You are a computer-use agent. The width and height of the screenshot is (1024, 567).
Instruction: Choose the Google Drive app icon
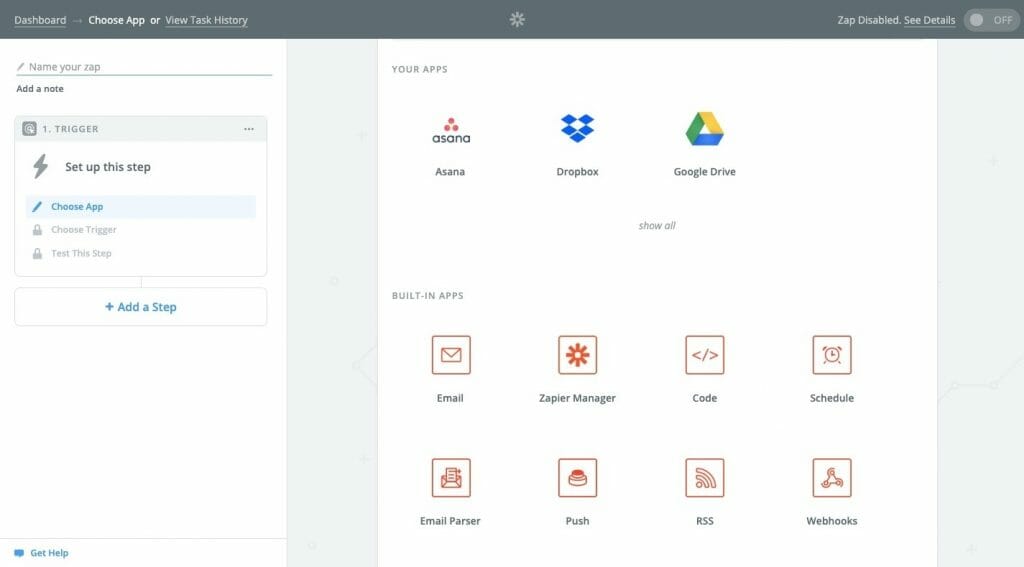705,129
